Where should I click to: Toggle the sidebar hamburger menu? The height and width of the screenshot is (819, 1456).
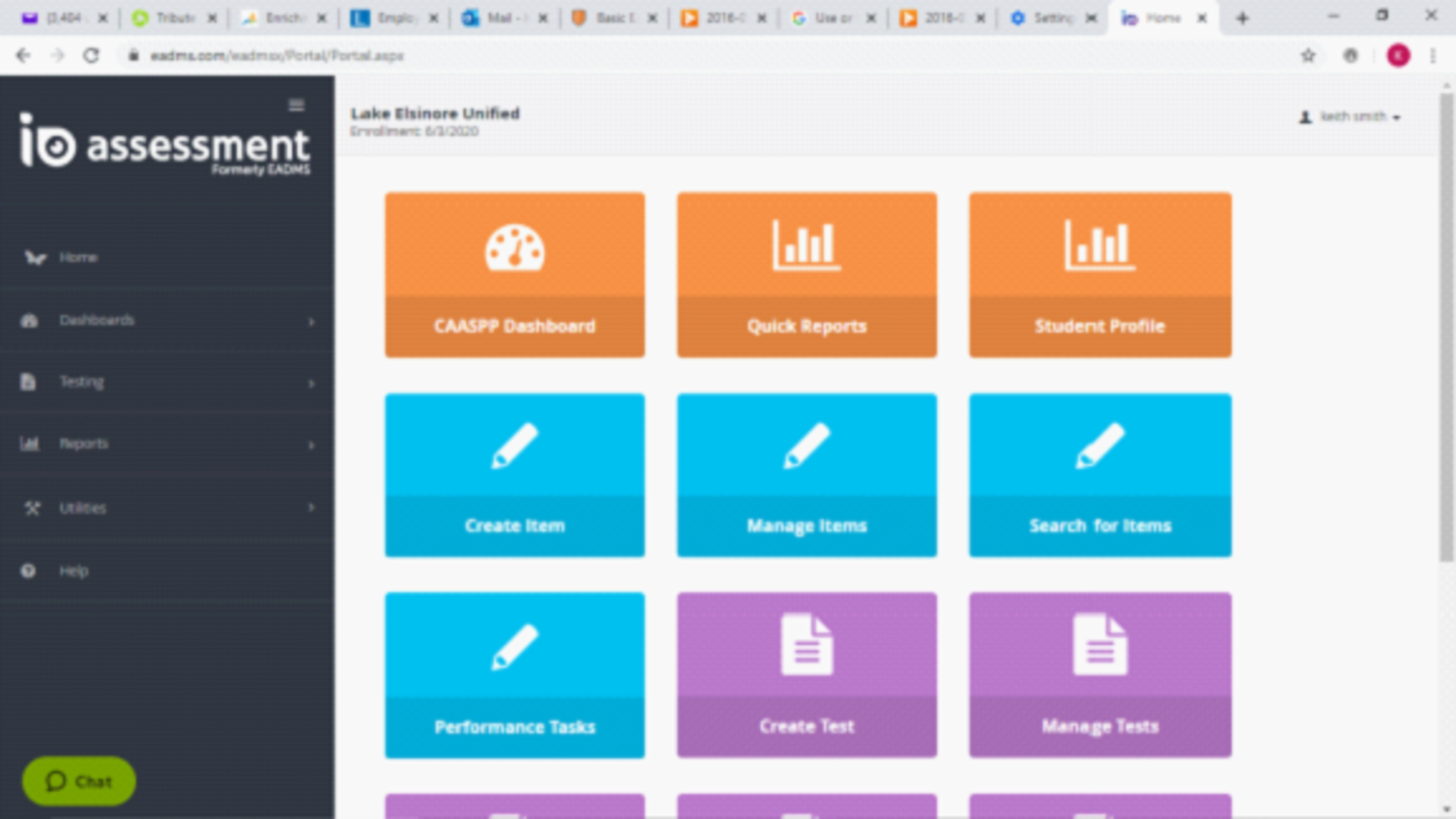pyautogui.click(x=296, y=105)
